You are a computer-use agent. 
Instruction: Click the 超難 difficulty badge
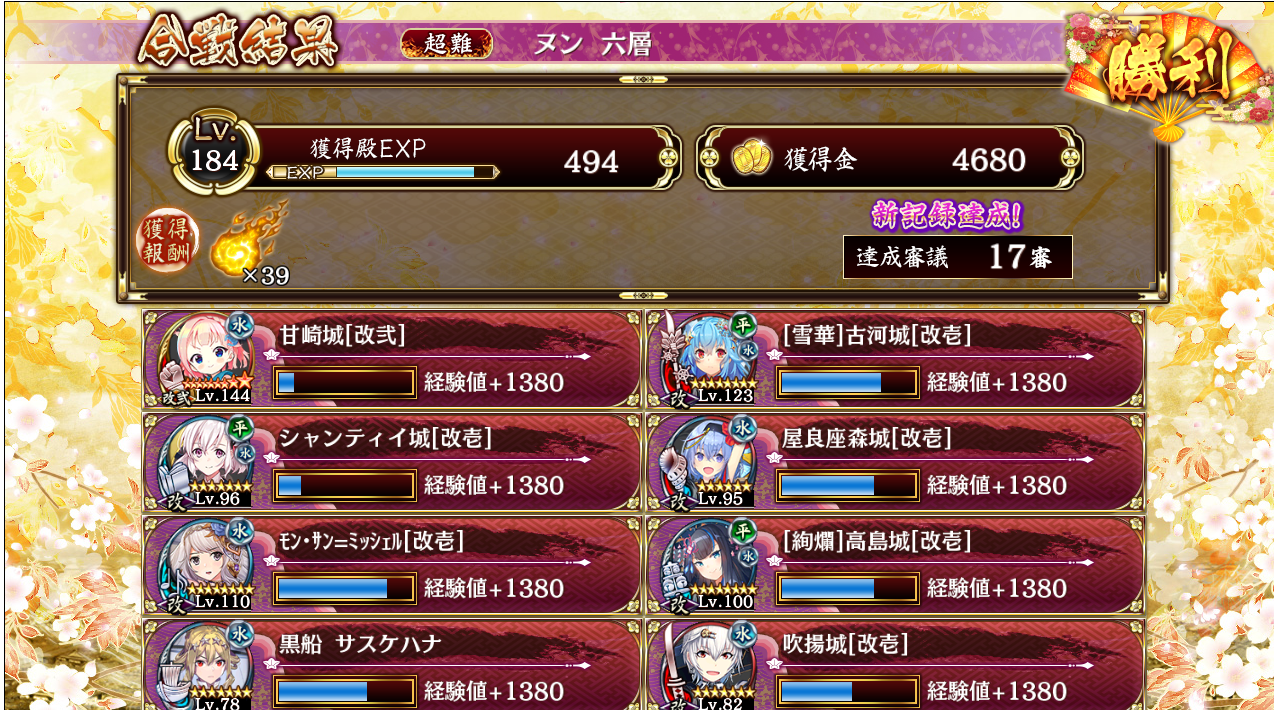click(x=446, y=44)
